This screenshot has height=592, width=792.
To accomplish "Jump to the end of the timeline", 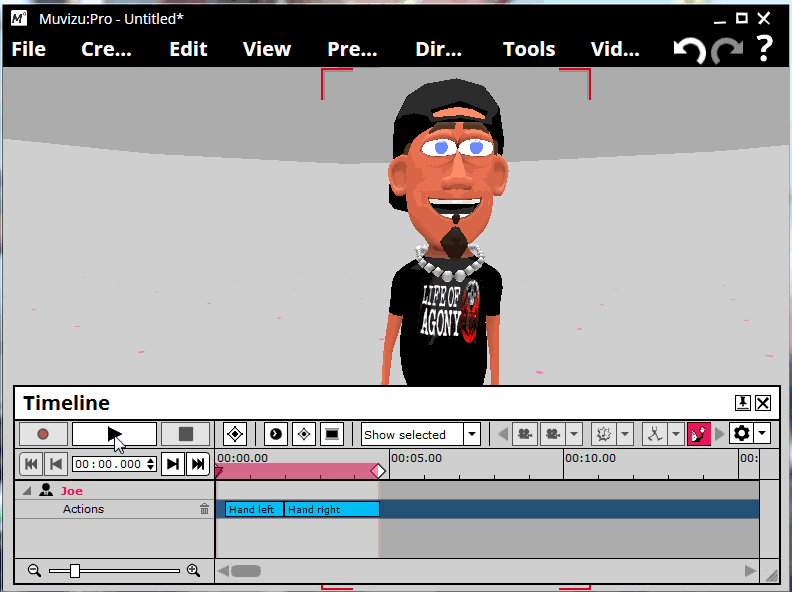I will coord(198,464).
